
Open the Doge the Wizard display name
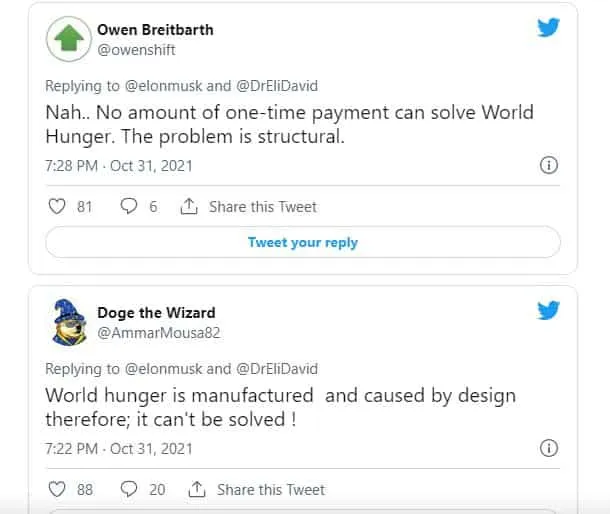[x=156, y=313]
